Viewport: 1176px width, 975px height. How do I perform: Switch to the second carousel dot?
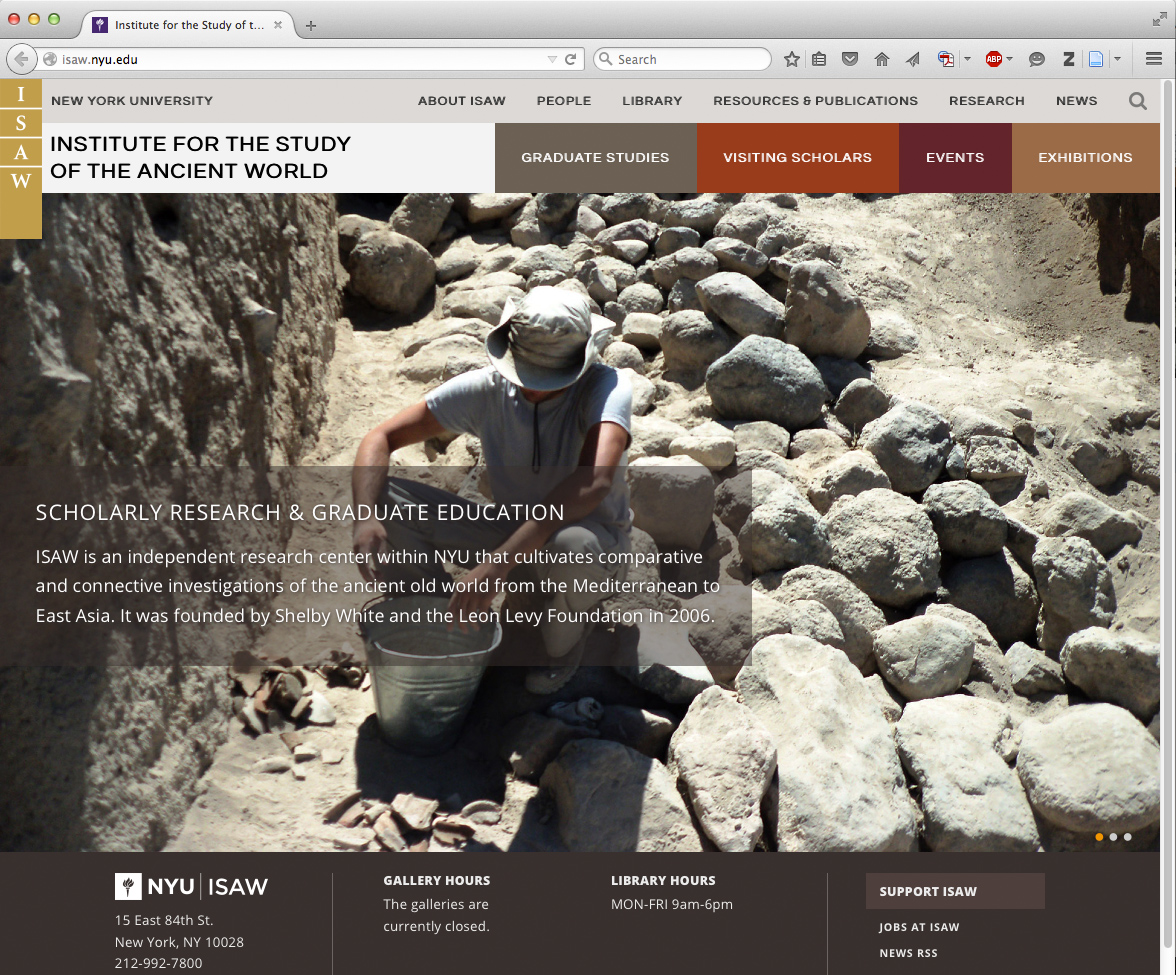[1114, 837]
